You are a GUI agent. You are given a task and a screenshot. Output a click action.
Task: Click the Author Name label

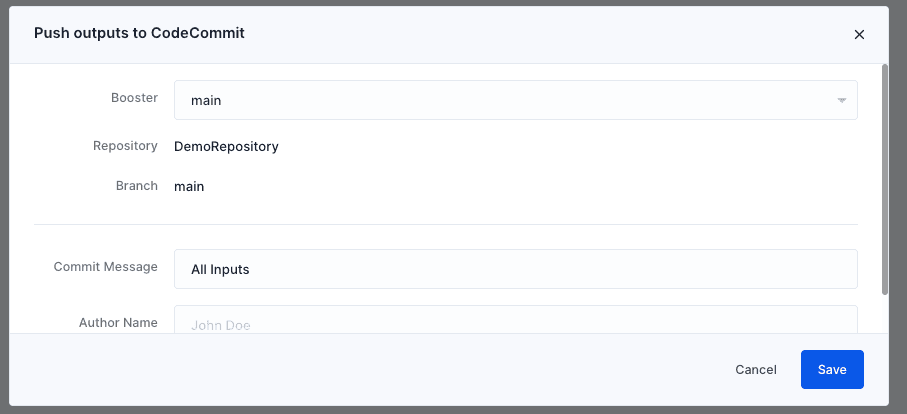click(x=118, y=323)
